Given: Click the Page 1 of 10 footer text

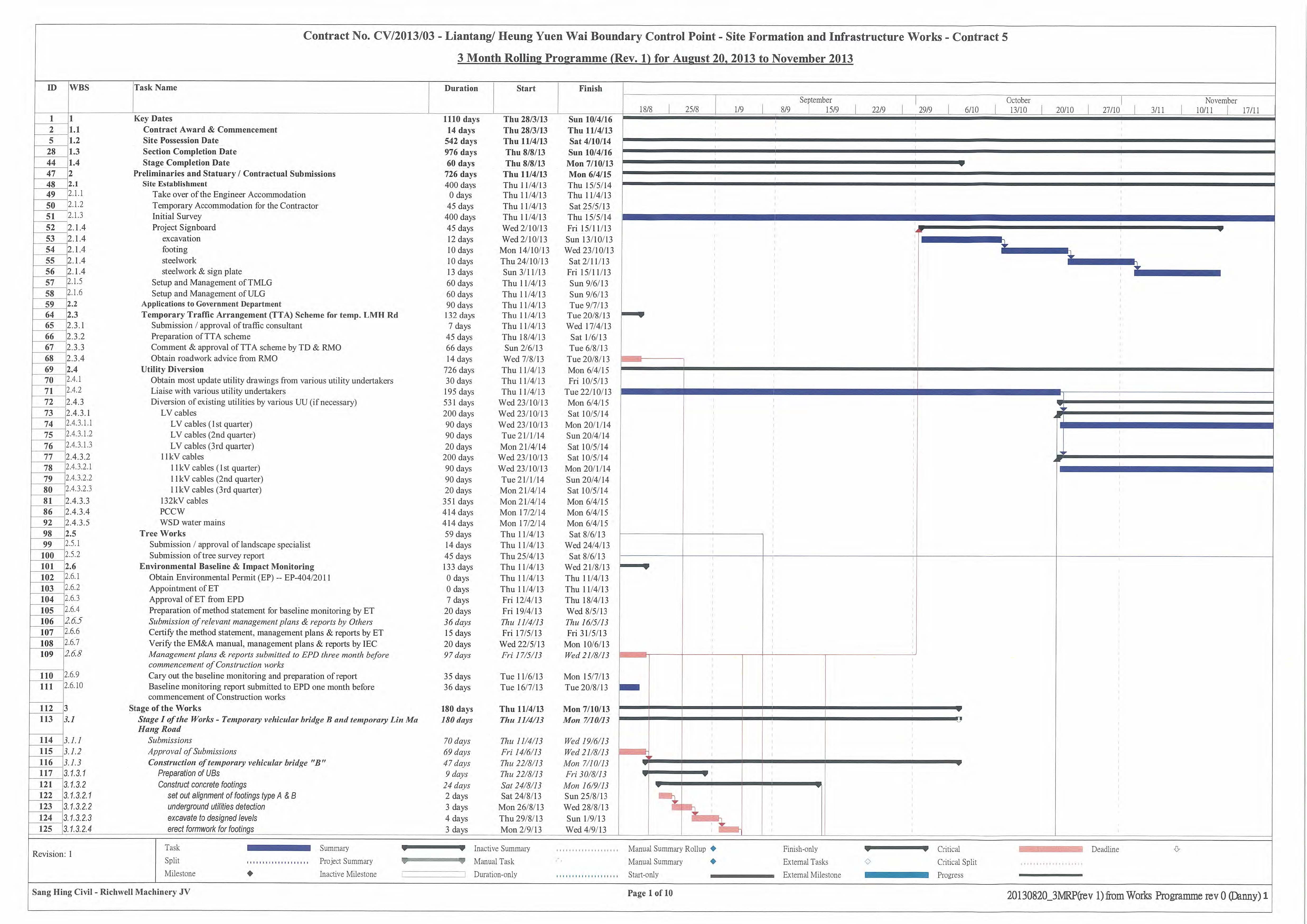Looking at the screenshot, I should point(650,893).
